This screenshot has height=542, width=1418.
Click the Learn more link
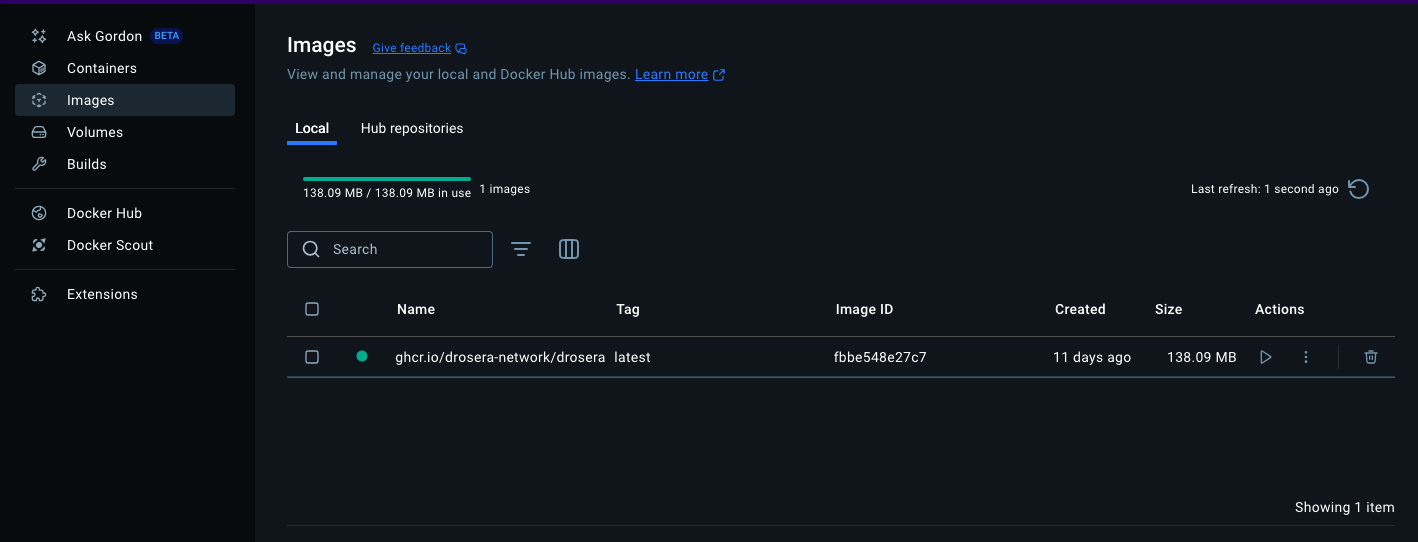pyautogui.click(x=671, y=75)
